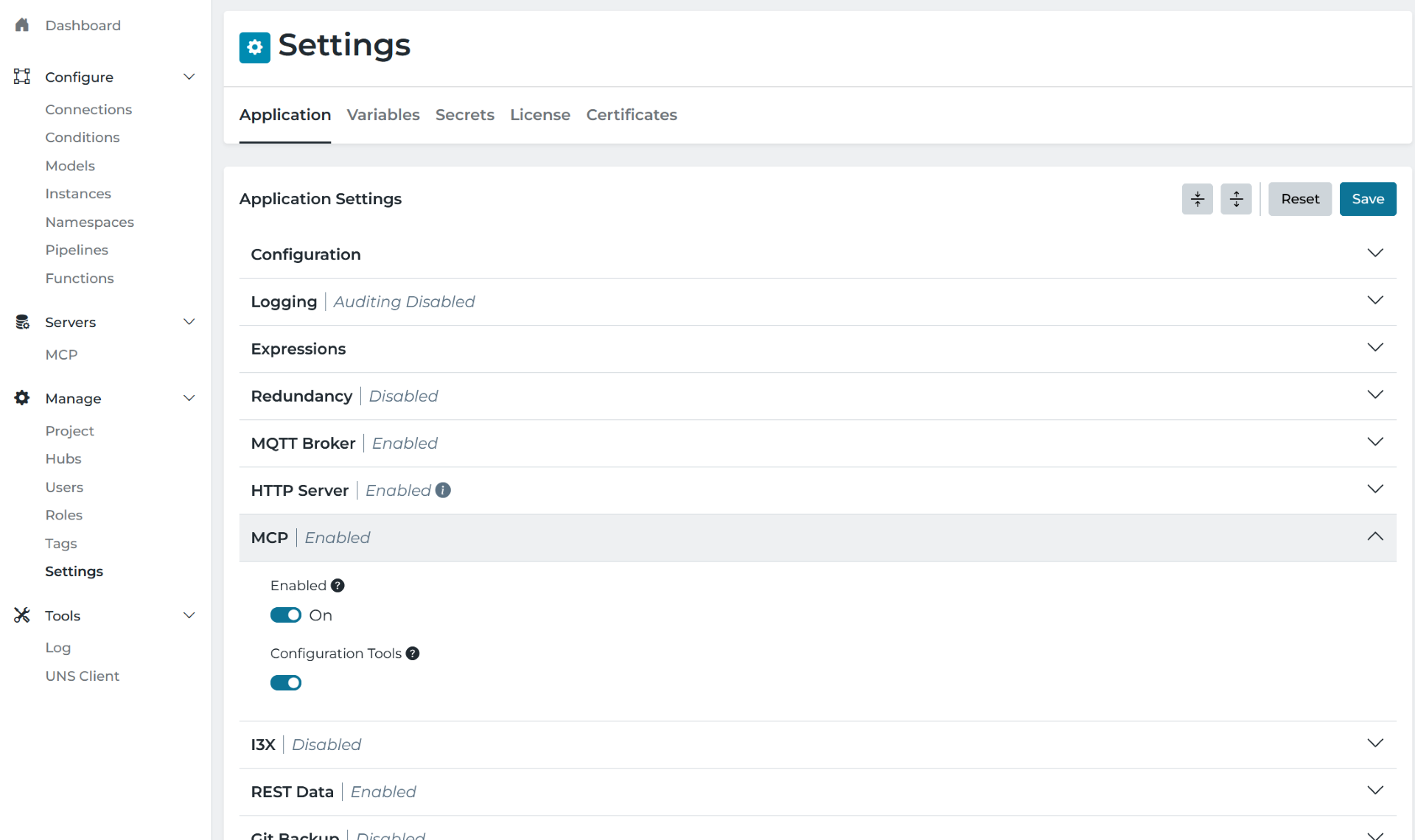Click the HTTP Server info icon

tap(443, 490)
